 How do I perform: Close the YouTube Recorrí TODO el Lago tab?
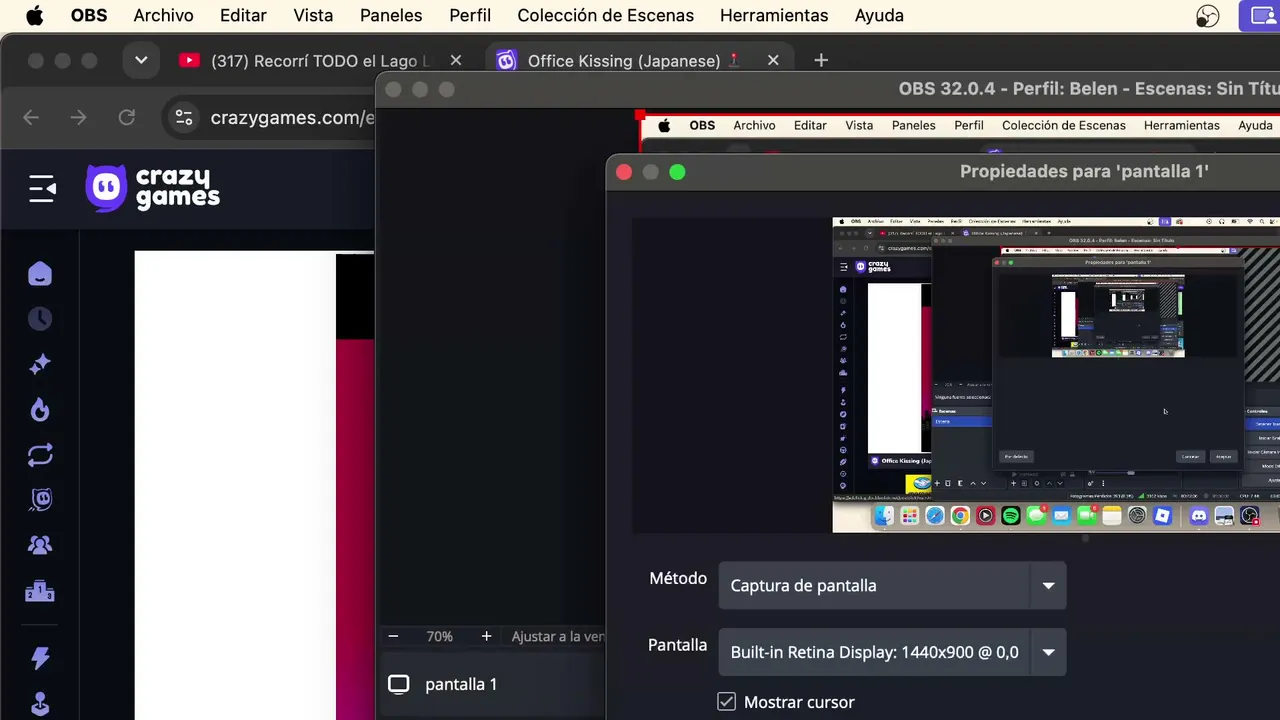456,61
